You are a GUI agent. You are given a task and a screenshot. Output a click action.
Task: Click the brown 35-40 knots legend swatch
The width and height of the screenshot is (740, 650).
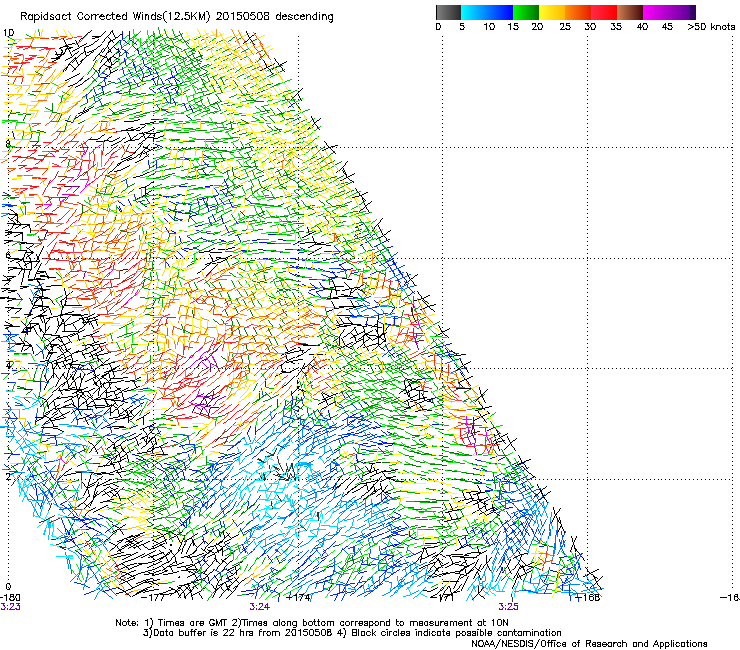point(630,12)
